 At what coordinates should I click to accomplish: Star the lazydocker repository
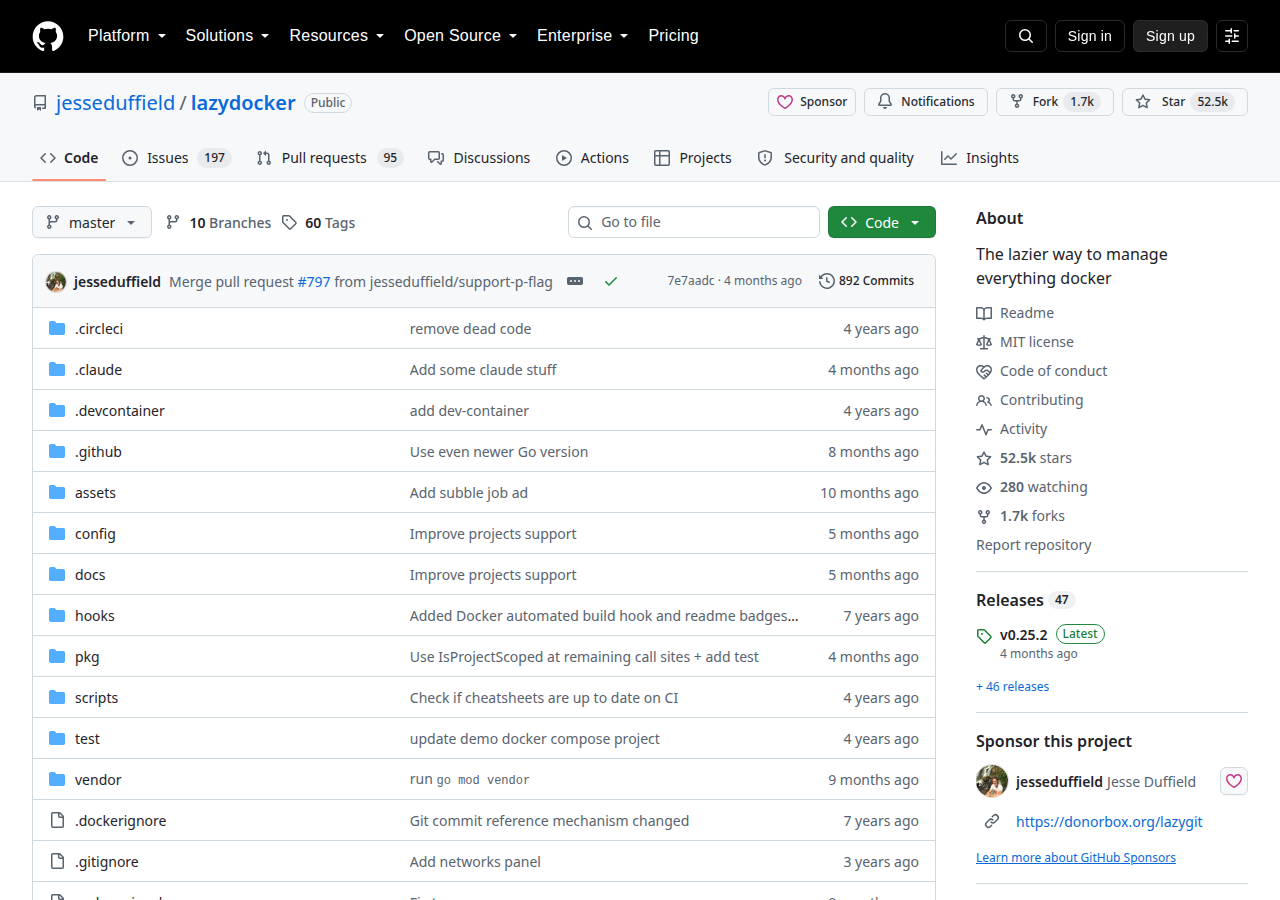[x=1185, y=102]
